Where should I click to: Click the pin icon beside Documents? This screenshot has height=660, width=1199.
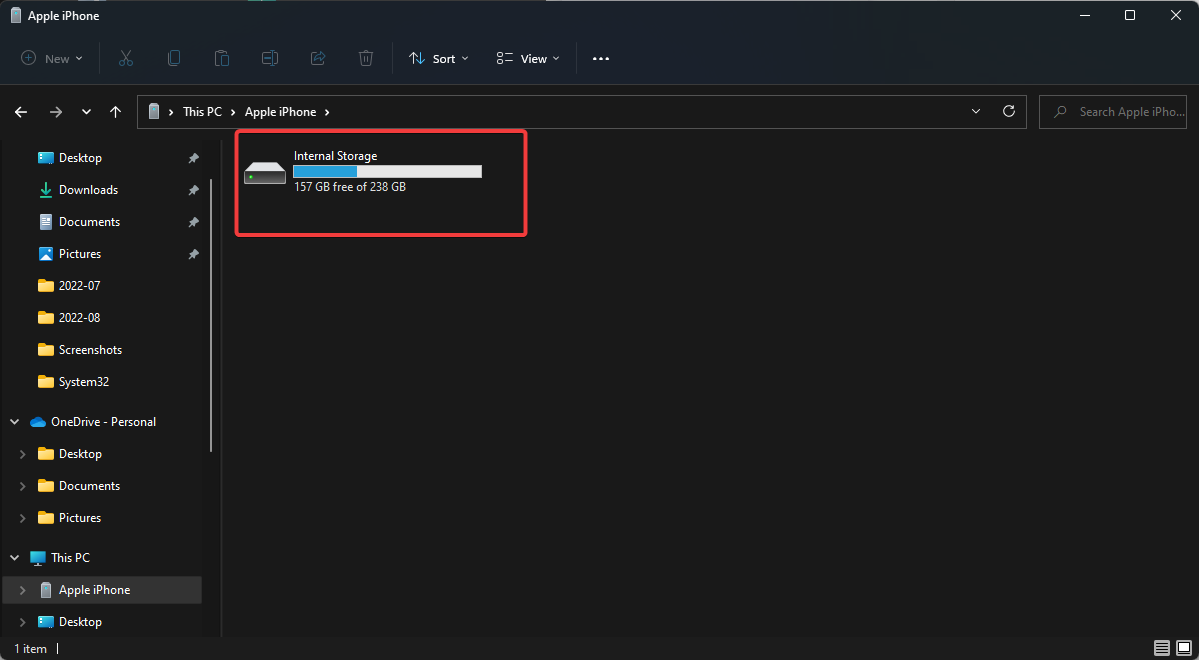(x=193, y=222)
